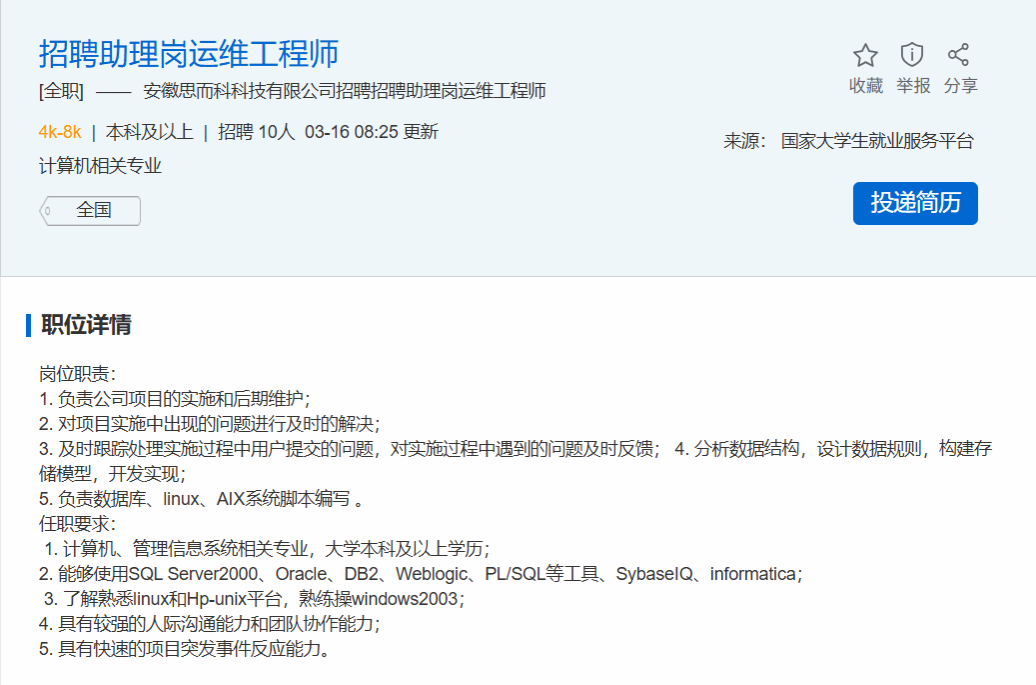
Task: Click the 举报 text label
Action: 913,86
